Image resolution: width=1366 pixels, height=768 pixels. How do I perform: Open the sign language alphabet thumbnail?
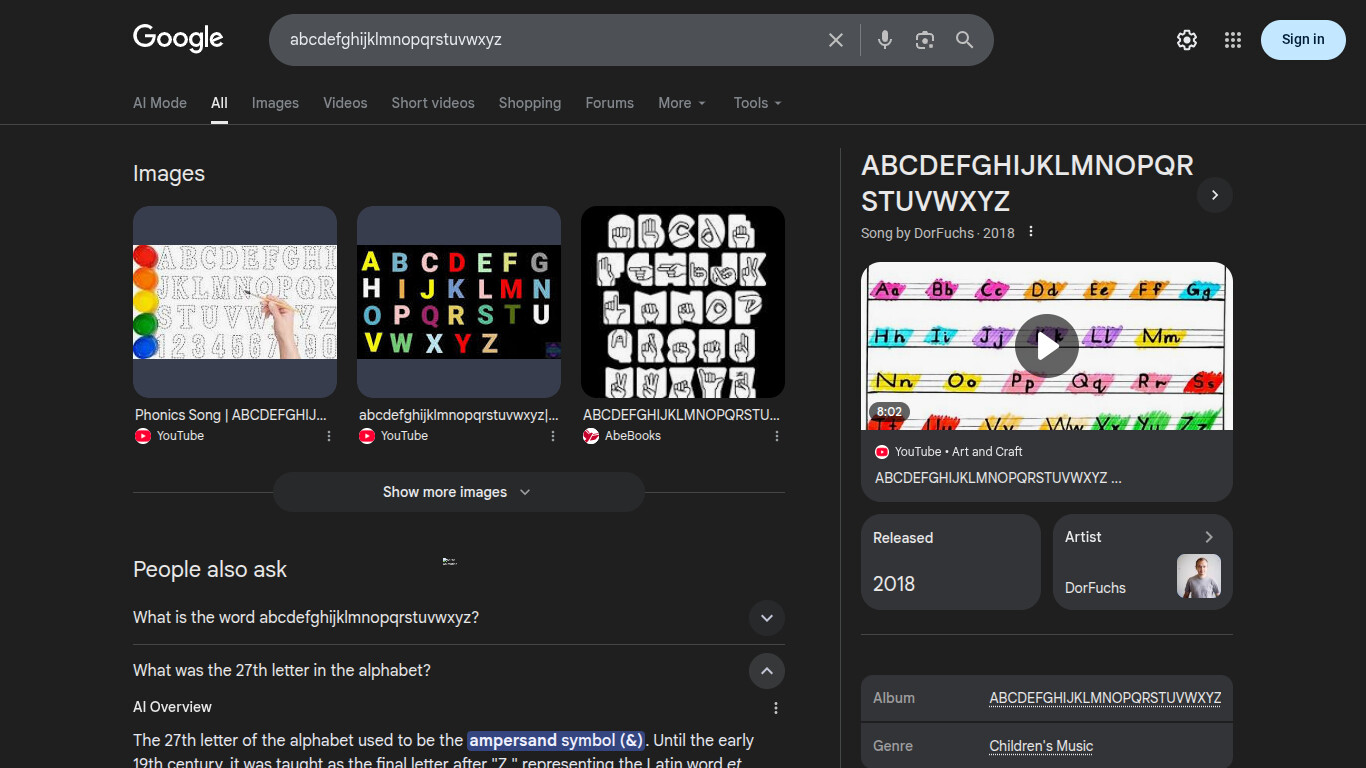(x=682, y=302)
